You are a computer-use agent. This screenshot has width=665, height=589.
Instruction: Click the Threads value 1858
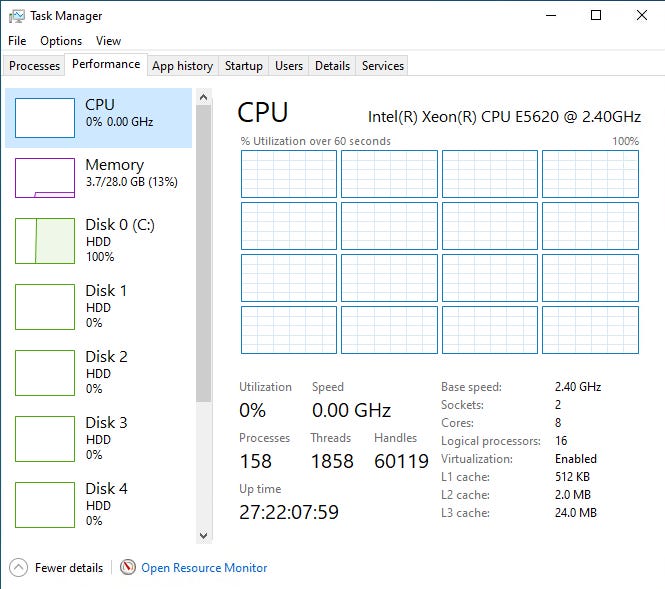coord(332,461)
